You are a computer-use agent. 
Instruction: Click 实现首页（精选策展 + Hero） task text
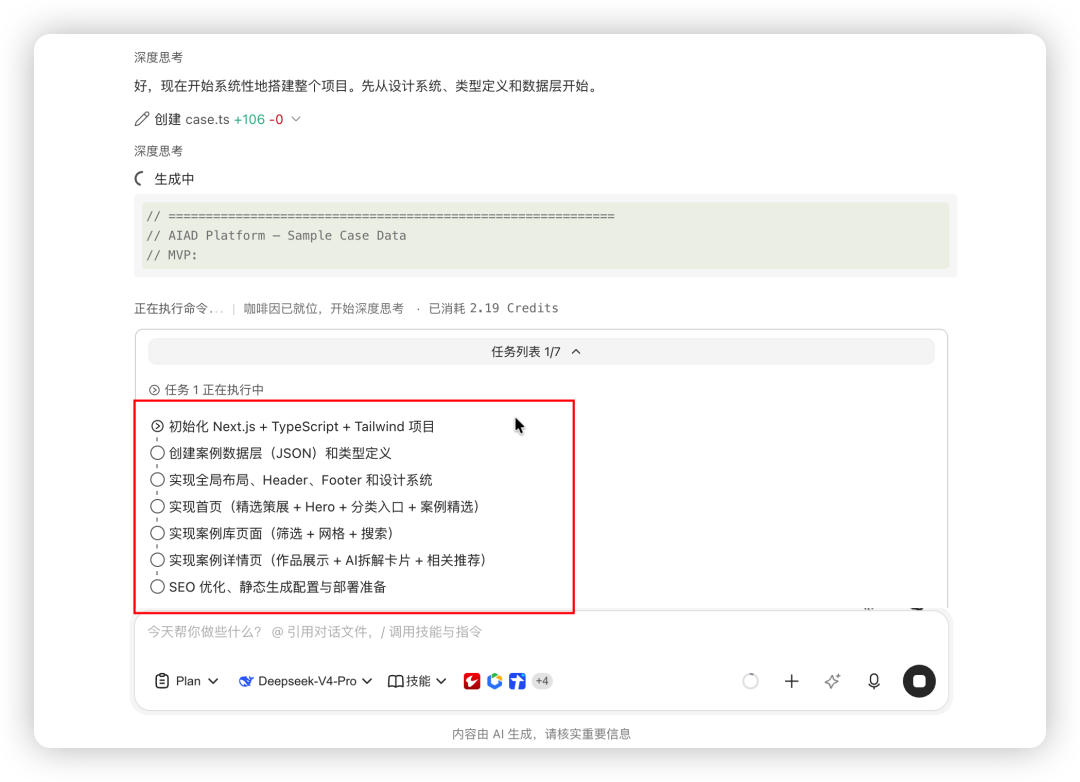(324, 507)
